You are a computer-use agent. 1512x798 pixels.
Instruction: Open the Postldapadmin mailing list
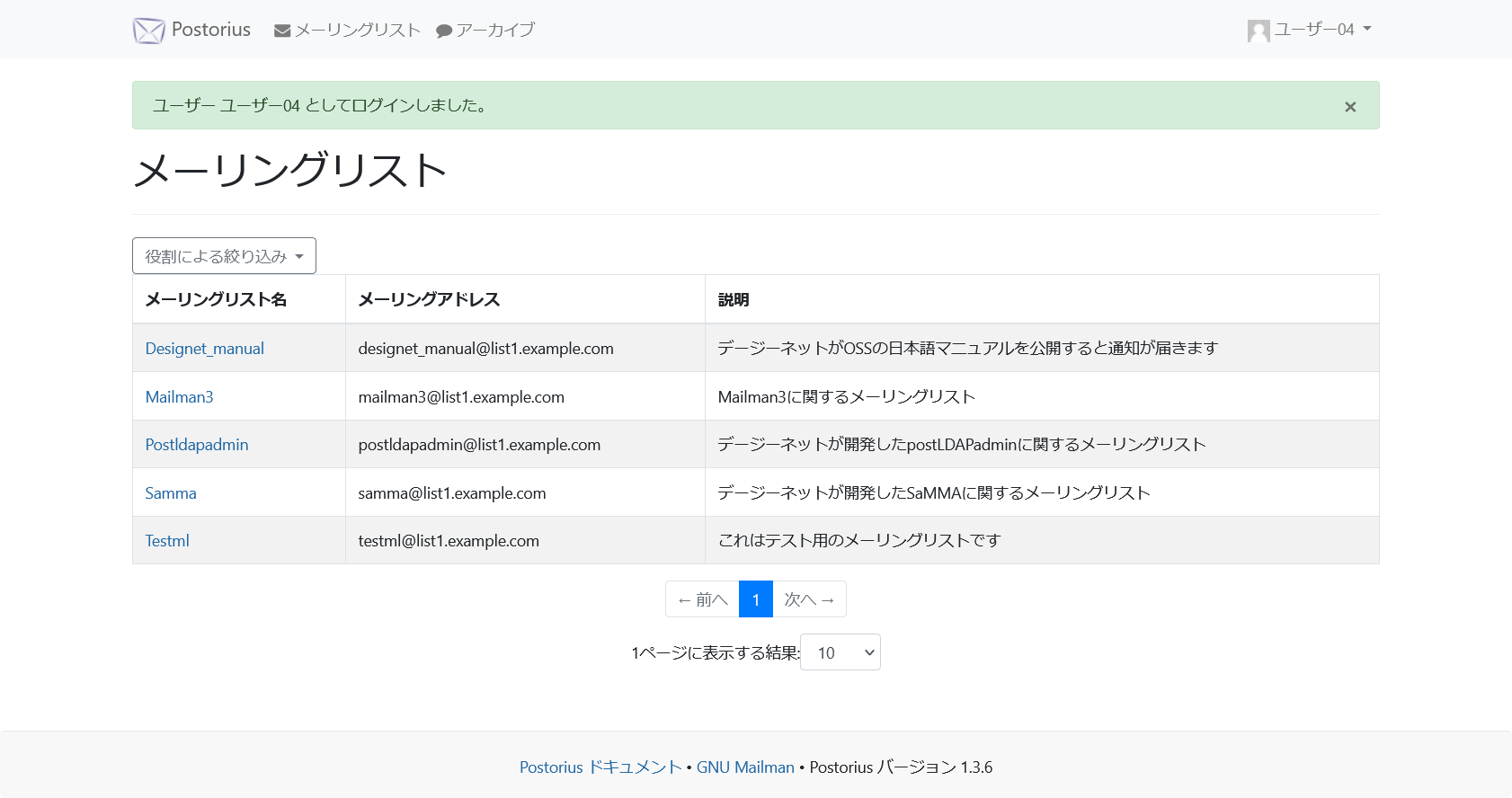tap(197, 445)
